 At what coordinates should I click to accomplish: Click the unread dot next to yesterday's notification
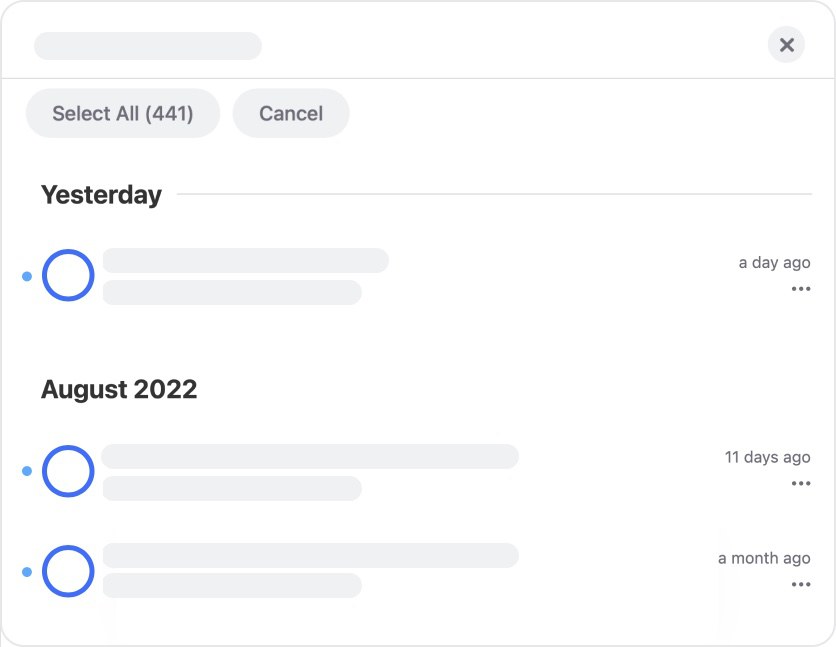pyautogui.click(x=26, y=275)
